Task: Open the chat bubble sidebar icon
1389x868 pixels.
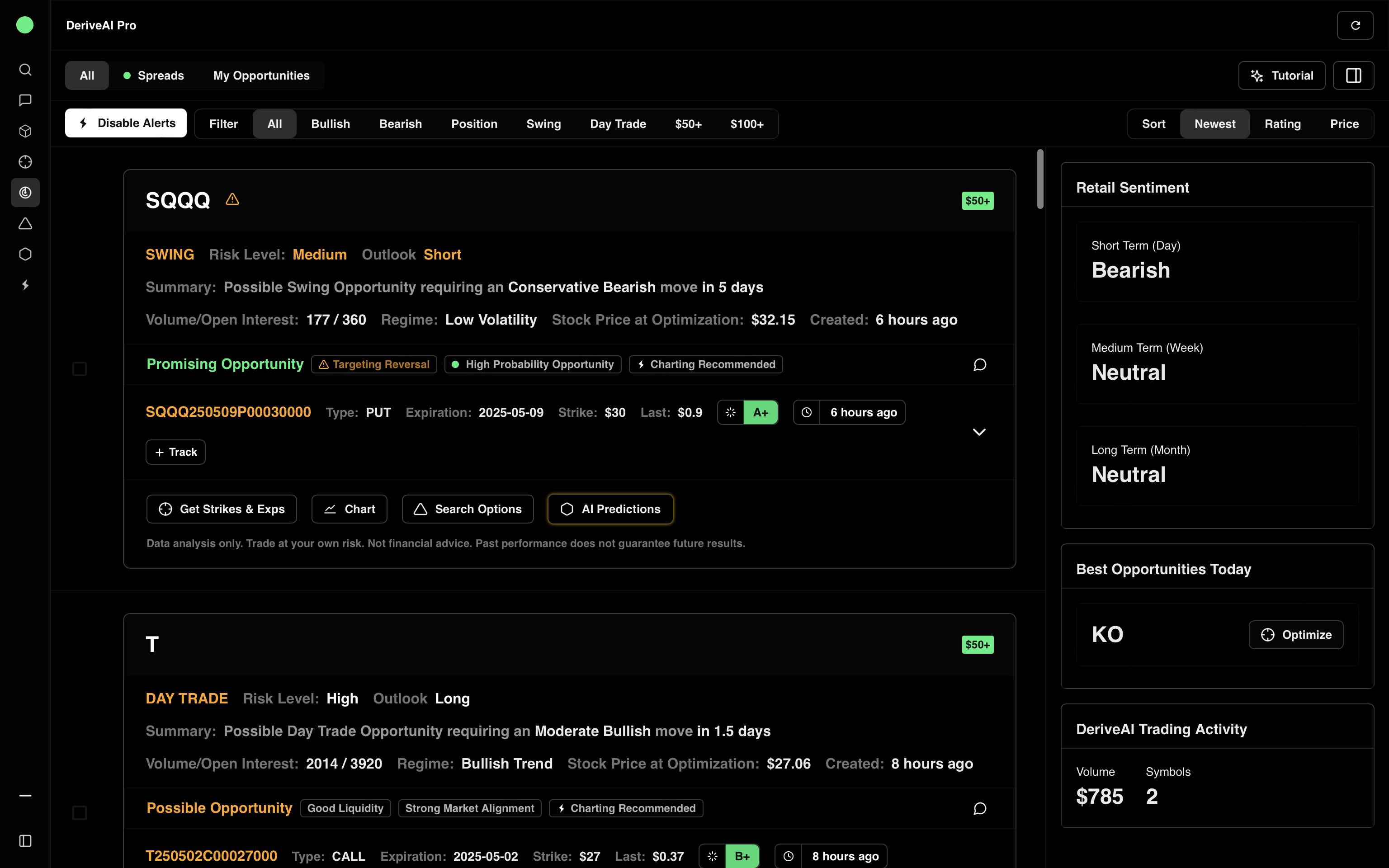Action: [x=25, y=100]
